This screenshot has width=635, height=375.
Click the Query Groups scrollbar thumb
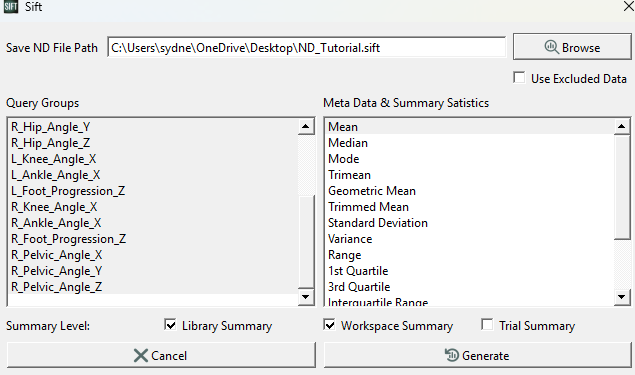306,242
